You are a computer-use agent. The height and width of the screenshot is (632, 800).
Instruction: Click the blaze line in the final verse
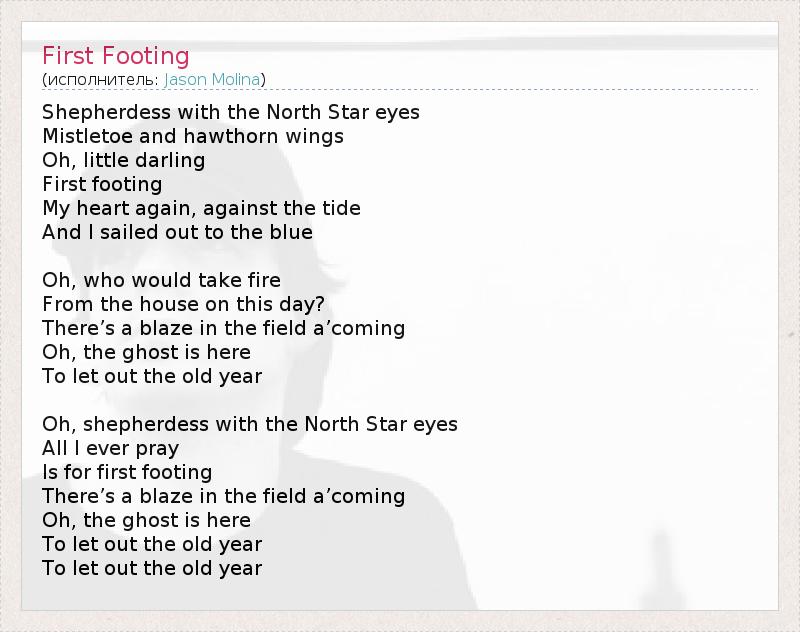pos(224,496)
